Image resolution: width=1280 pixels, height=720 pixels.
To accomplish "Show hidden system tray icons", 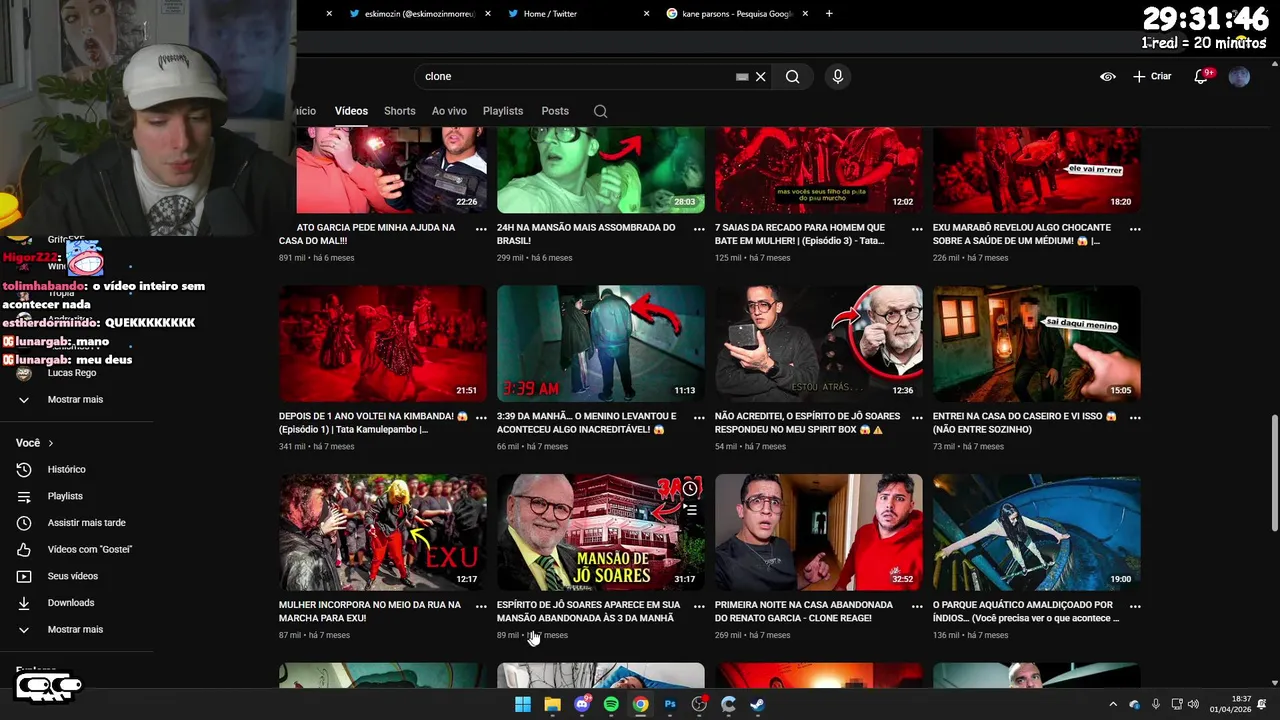I will click(1113, 704).
